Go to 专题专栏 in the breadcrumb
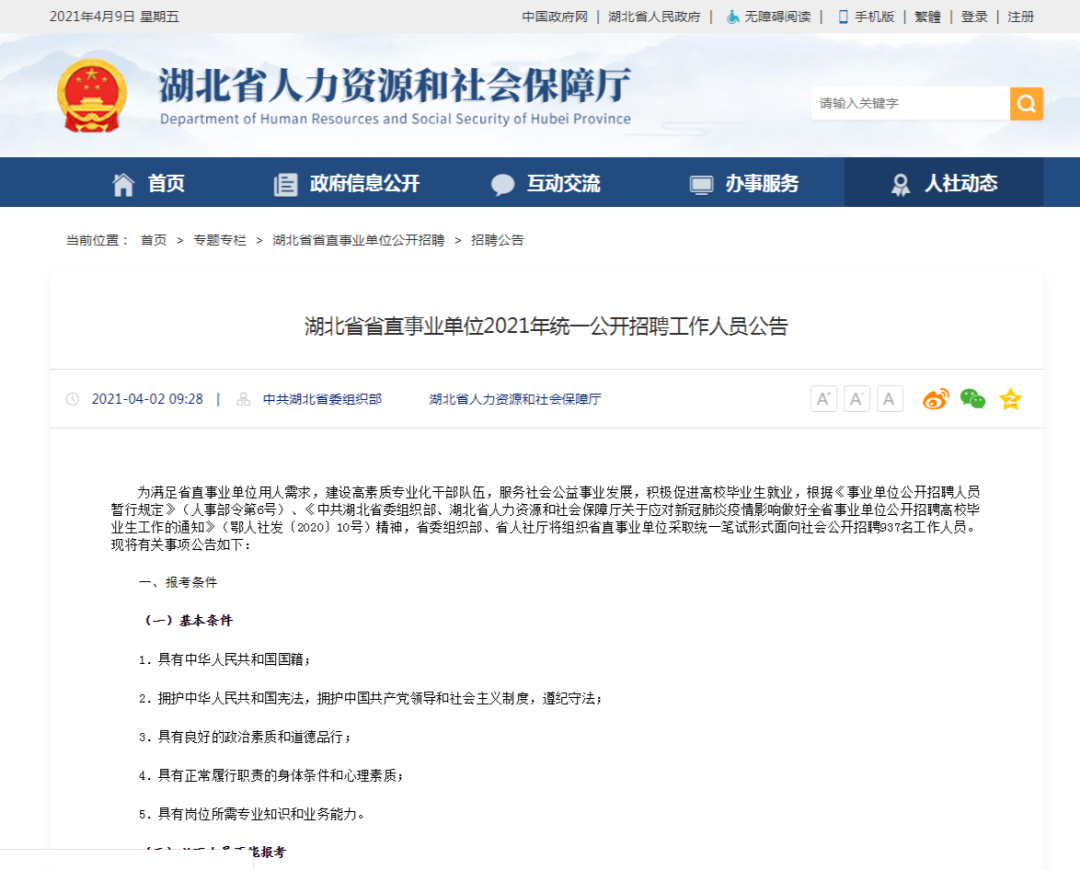The image size is (1080, 870). [x=220, y=240]
